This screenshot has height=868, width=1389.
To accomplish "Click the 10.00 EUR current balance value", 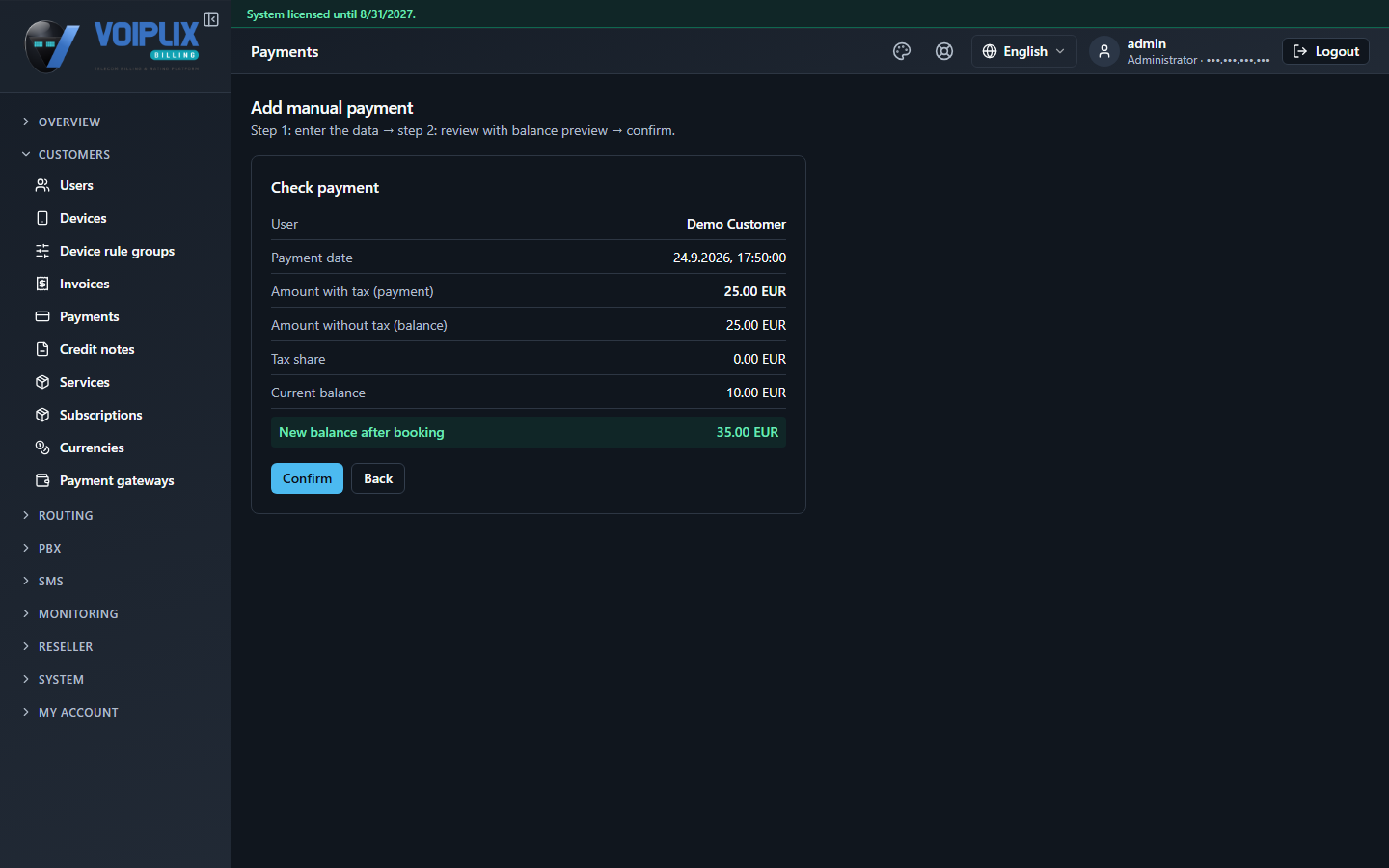I will click(x=756, y=393).
